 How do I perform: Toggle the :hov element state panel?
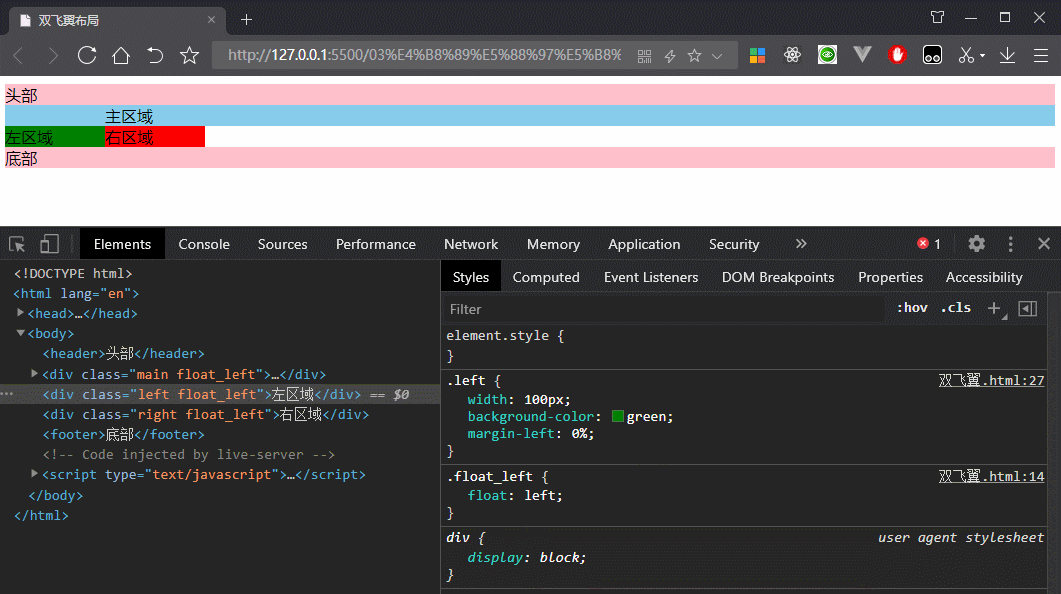tap(912, 308)
